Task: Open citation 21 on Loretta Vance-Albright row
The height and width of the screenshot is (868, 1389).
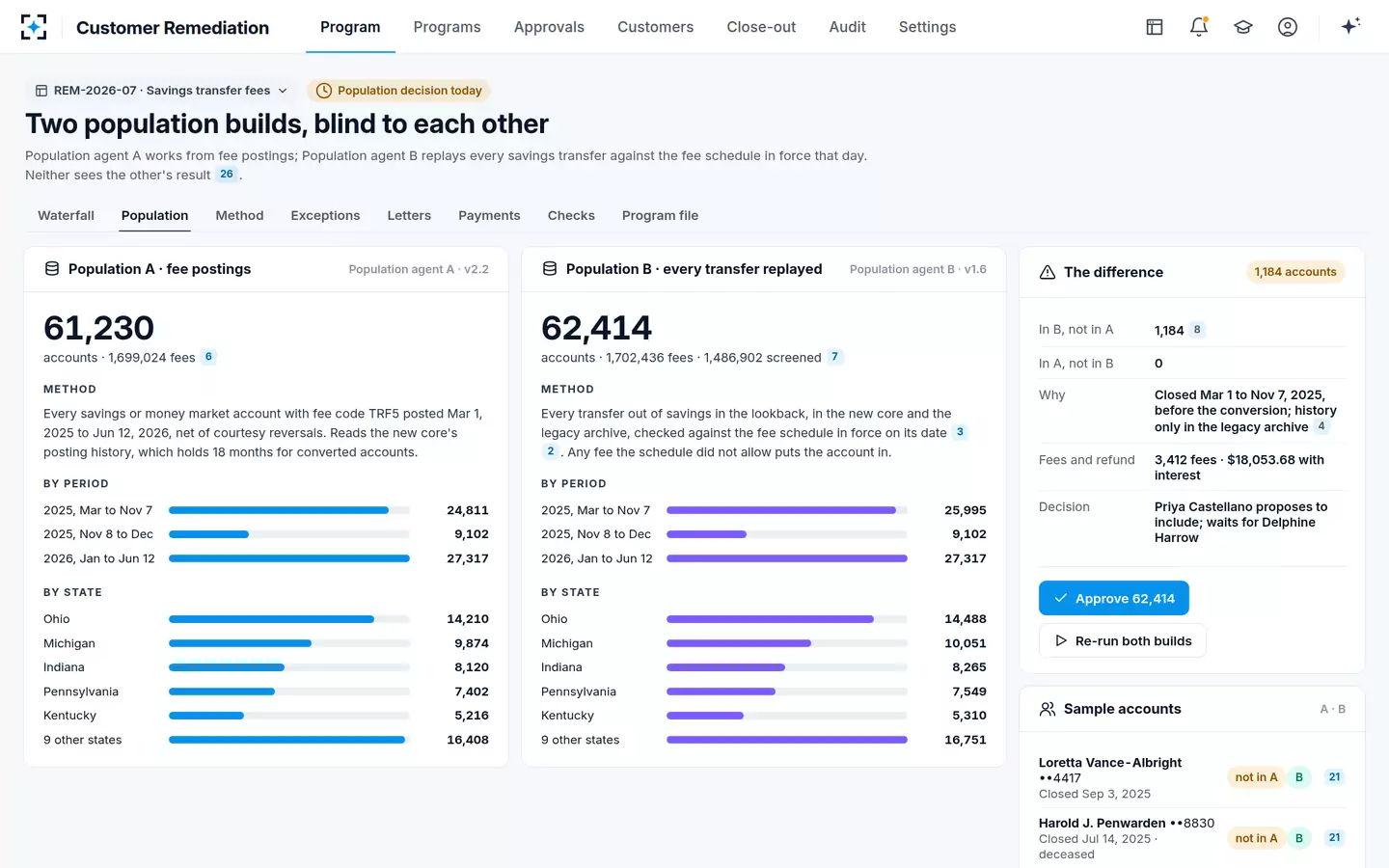Action: (1334, 777)
